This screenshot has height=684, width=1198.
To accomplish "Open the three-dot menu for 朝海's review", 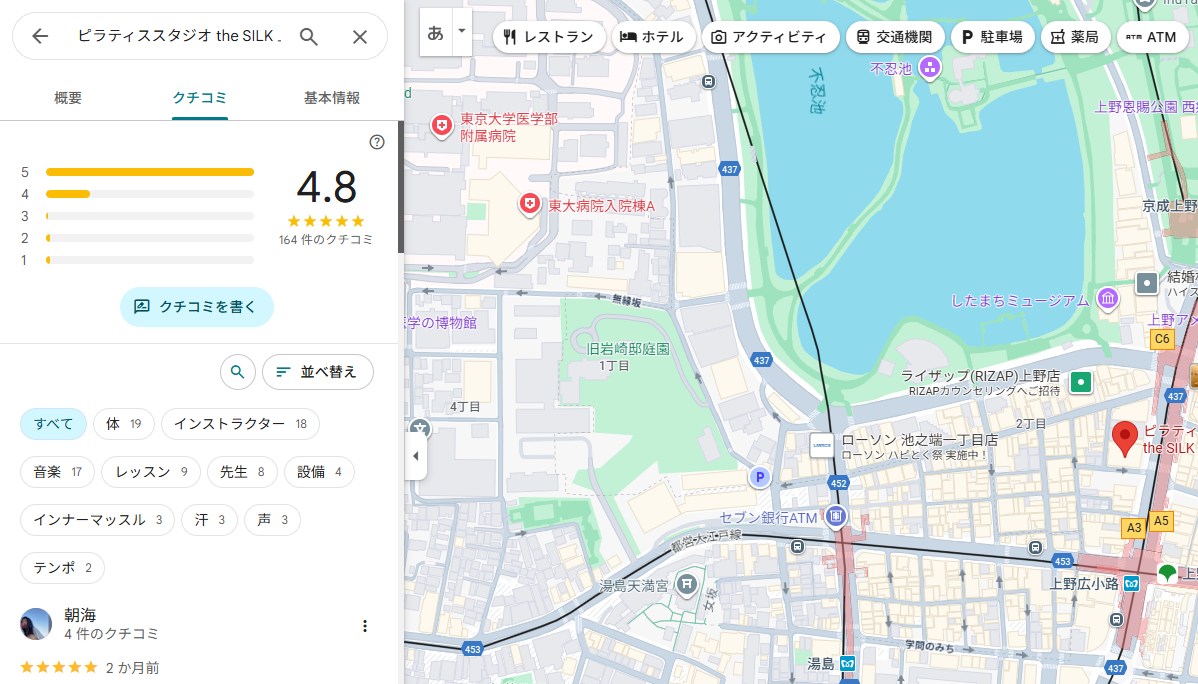I will [x=365, y=626].
